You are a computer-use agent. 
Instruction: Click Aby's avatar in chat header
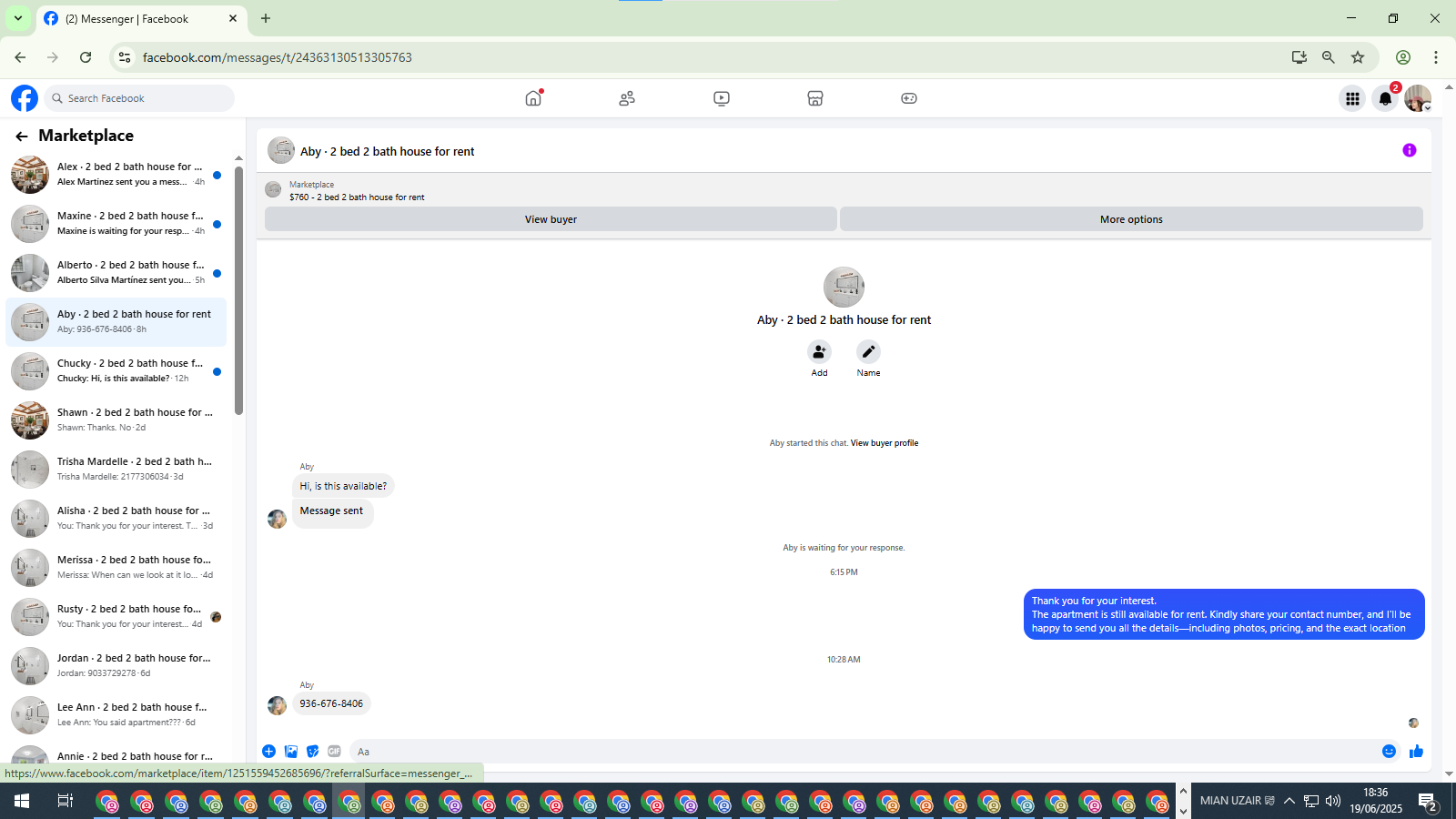click(281, 151)
